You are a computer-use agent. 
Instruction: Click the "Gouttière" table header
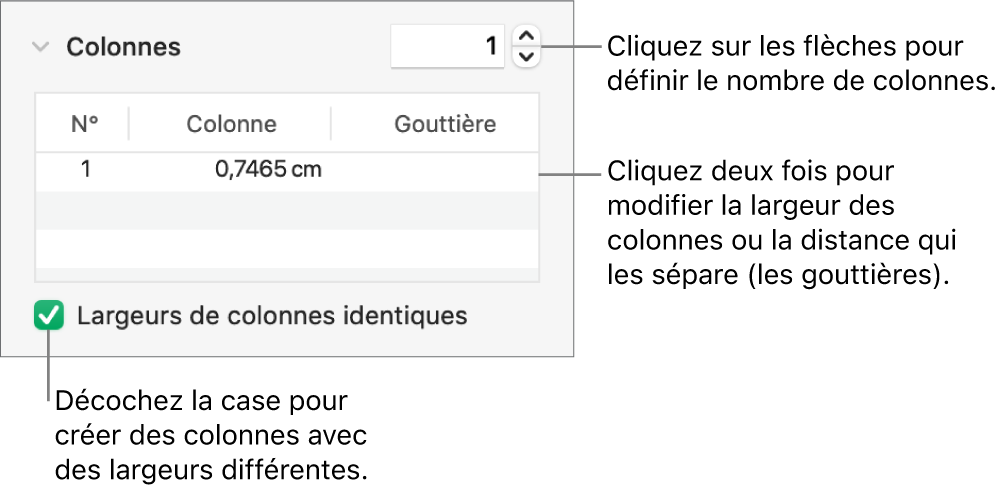(x=445, y=124)
